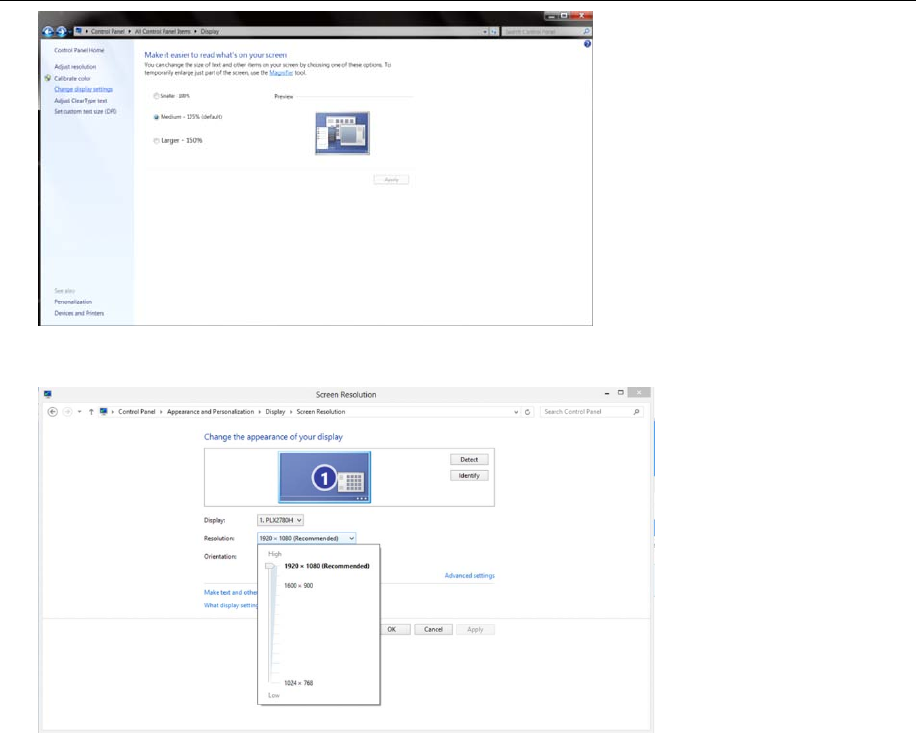Select Larger - 150% text size

pyautogui.click(x=156, y=141)
